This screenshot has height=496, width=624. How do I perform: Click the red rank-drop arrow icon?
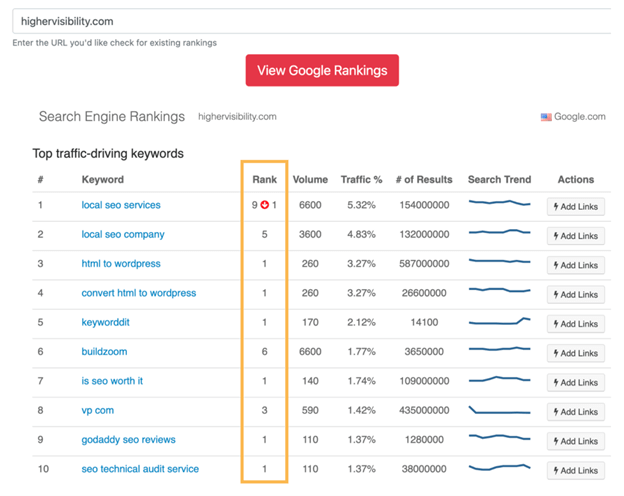point(265,206)
